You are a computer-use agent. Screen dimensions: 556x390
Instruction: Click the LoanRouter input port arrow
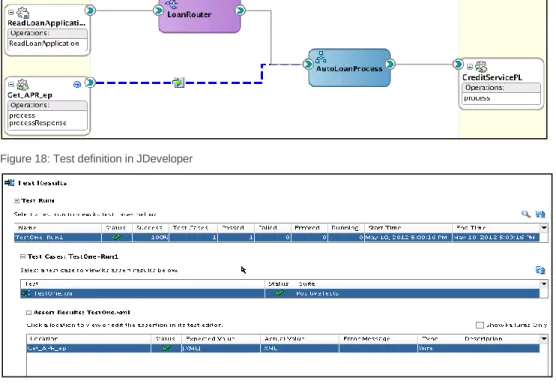click(158, 10)
